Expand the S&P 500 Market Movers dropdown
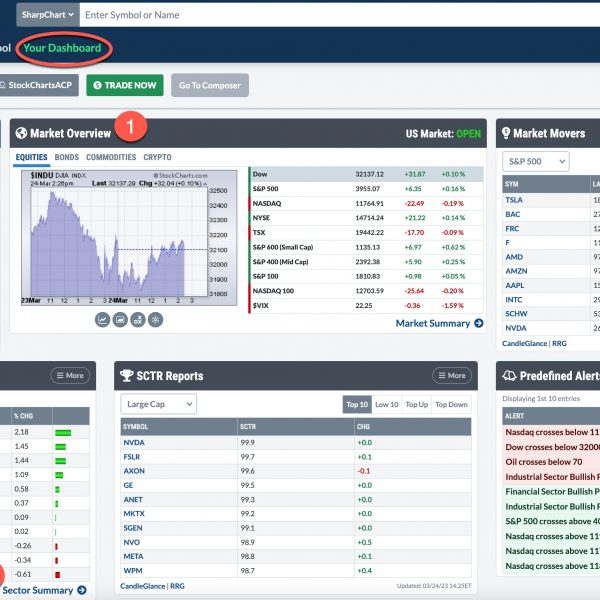The height and width of the screenshot is (600, 600). coord(535,161)
